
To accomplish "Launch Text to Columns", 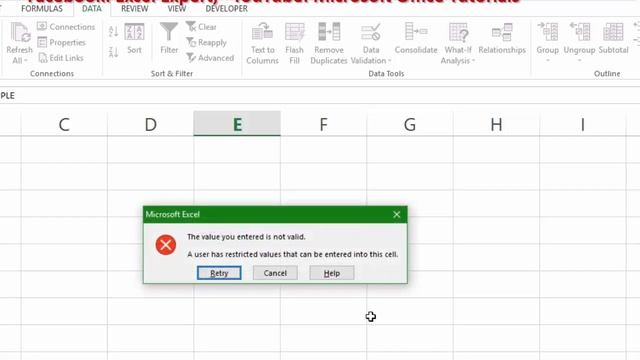I will (x=262, y=44).
